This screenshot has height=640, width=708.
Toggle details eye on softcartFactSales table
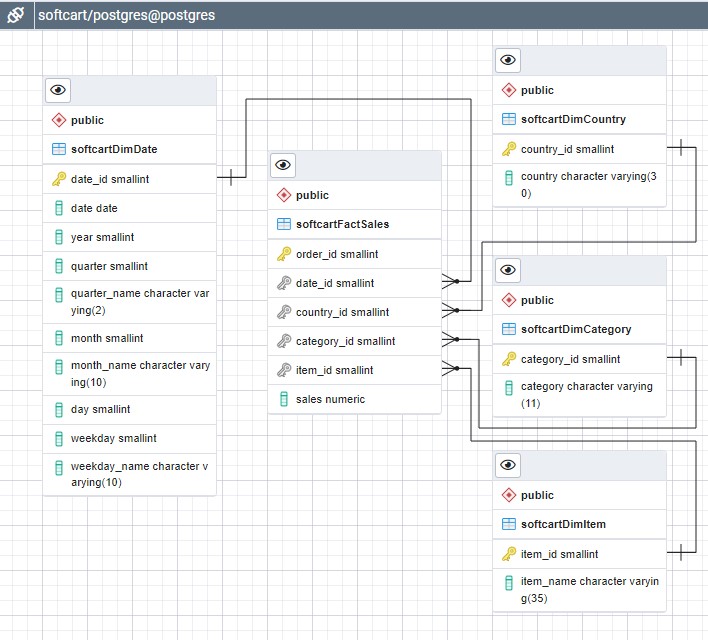tap(284, 165)
